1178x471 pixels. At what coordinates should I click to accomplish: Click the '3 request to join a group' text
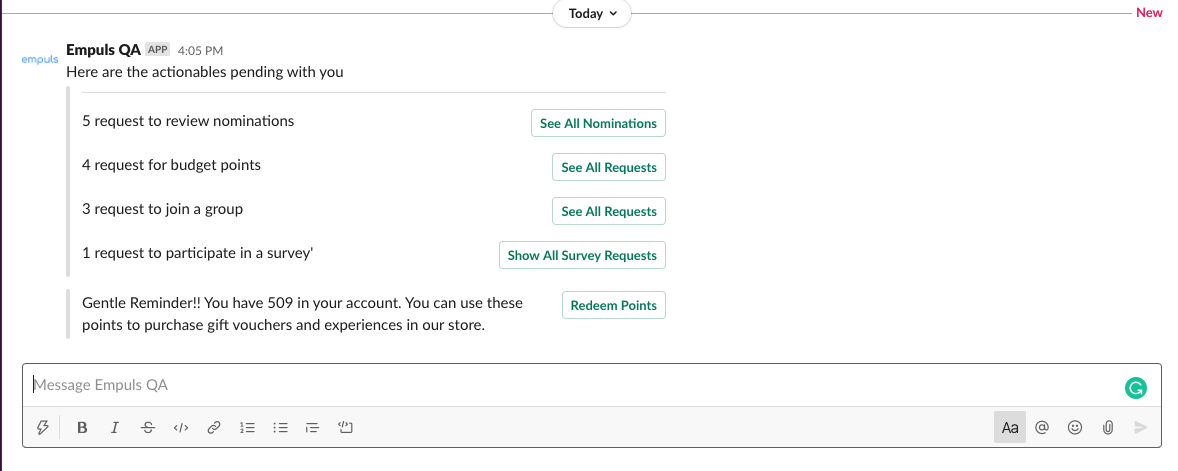click(x=162, y=209)
